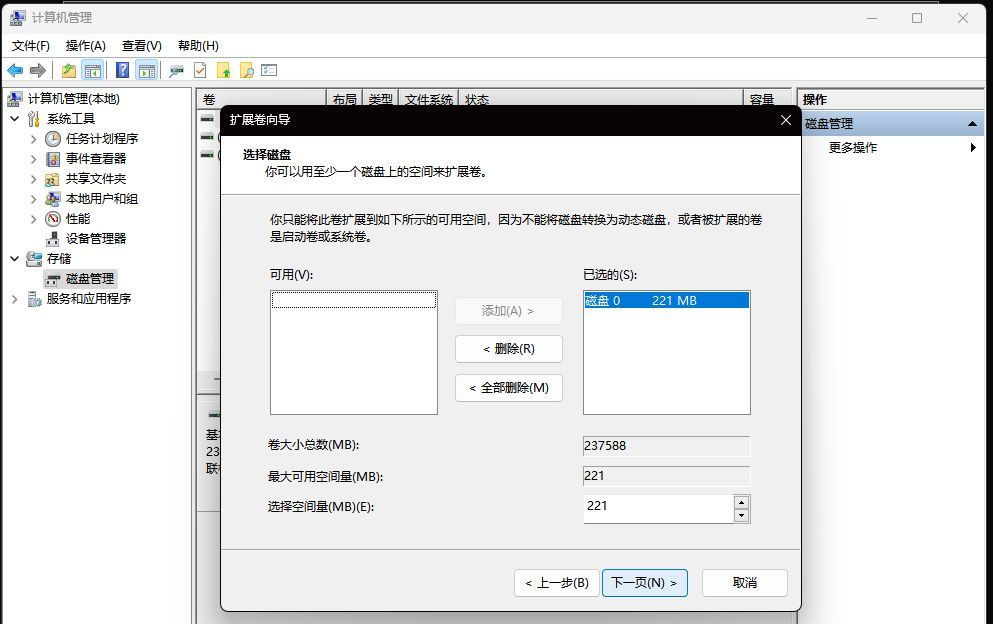Click the 布局 column header
This screenshot has width=993, height=624.
click(x=345, y=99)
